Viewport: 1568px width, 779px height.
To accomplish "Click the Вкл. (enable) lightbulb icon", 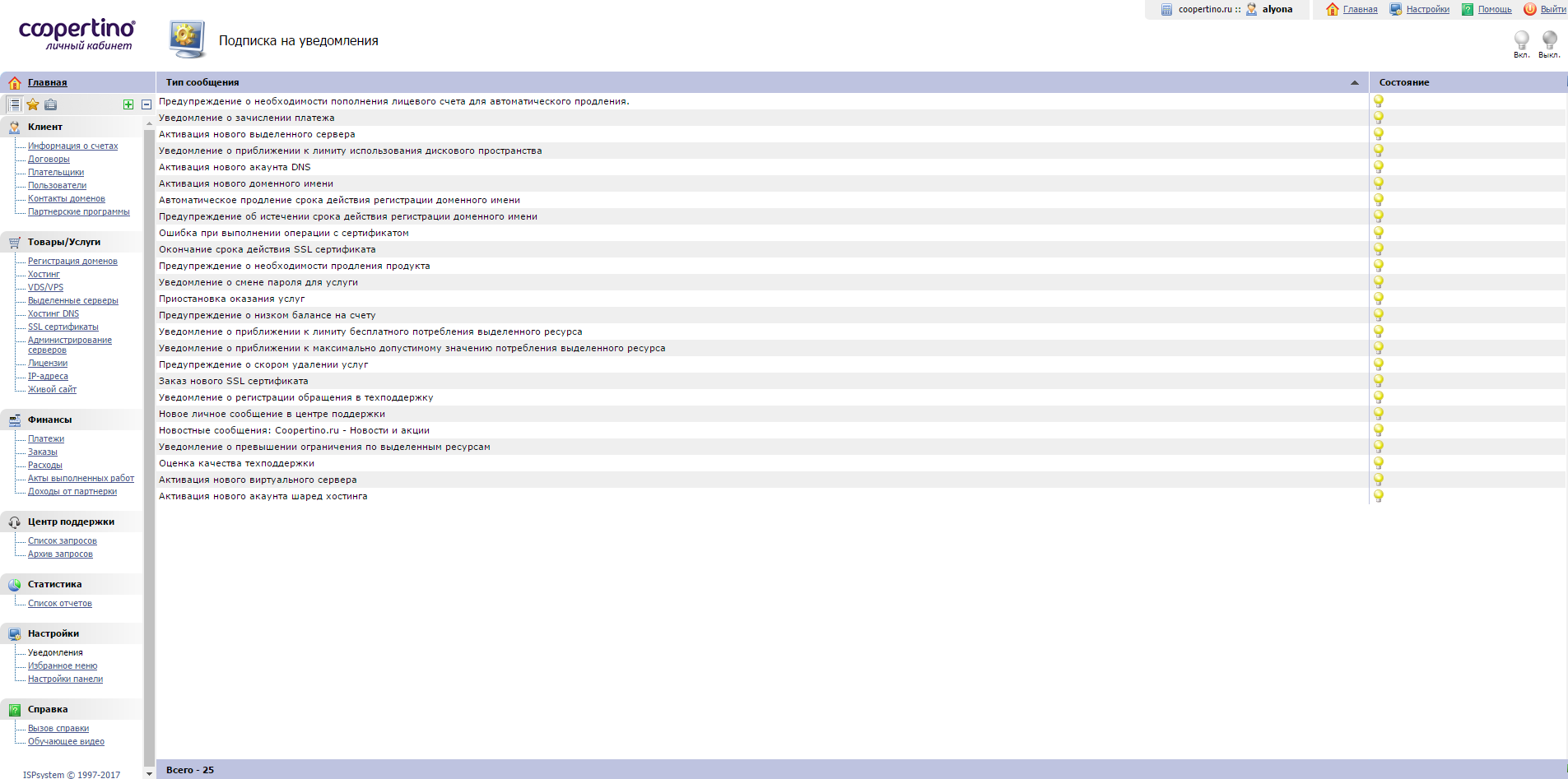I will (x=1521, y=39).
